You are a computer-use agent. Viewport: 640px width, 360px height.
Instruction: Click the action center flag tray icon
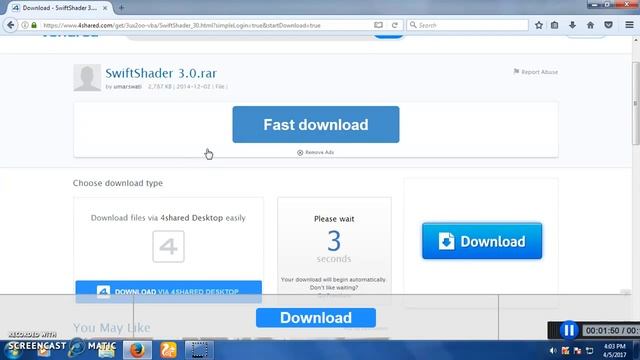point(577,351)
